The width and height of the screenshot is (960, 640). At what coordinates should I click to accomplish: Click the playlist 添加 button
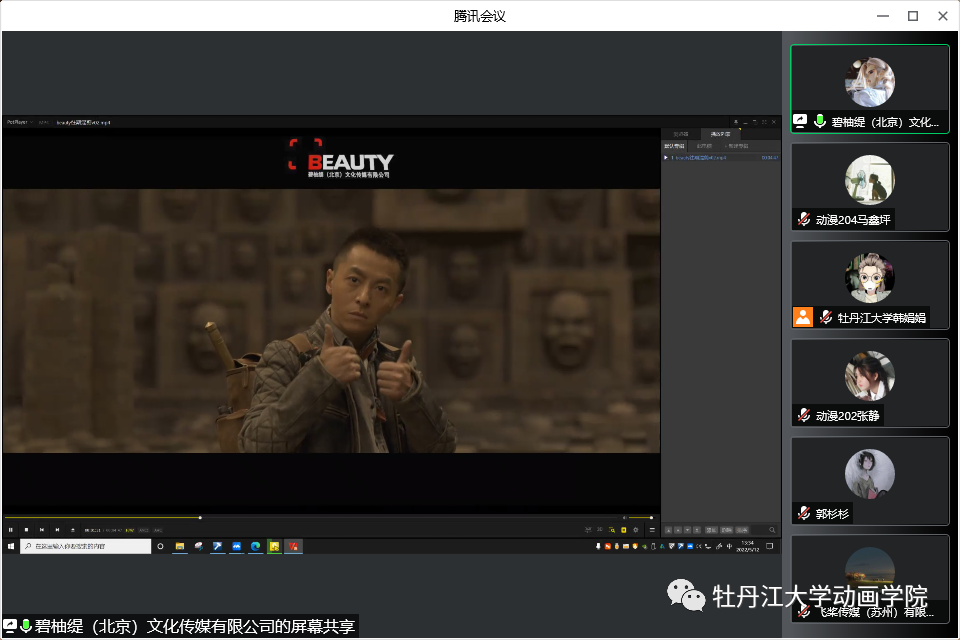coord(711,530)
